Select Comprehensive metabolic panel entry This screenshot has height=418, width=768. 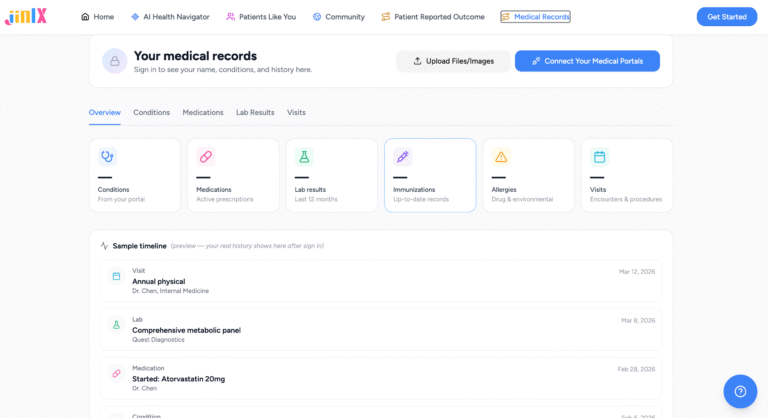tap(381, 329)
